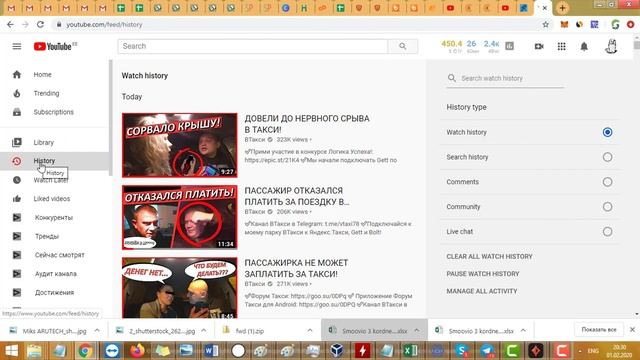Viewport: 640px width, 360px height.
Task: Open thumbnail ДЕНЕГ НЕТ video
Action: 180,288
